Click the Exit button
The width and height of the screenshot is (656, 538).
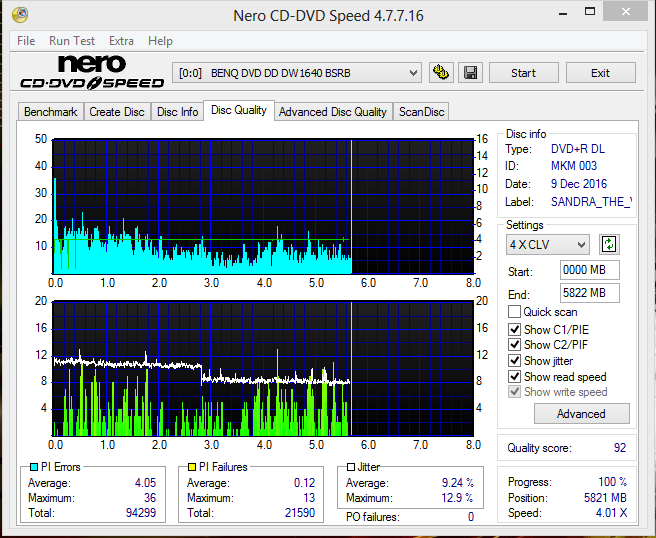[600, 73]
